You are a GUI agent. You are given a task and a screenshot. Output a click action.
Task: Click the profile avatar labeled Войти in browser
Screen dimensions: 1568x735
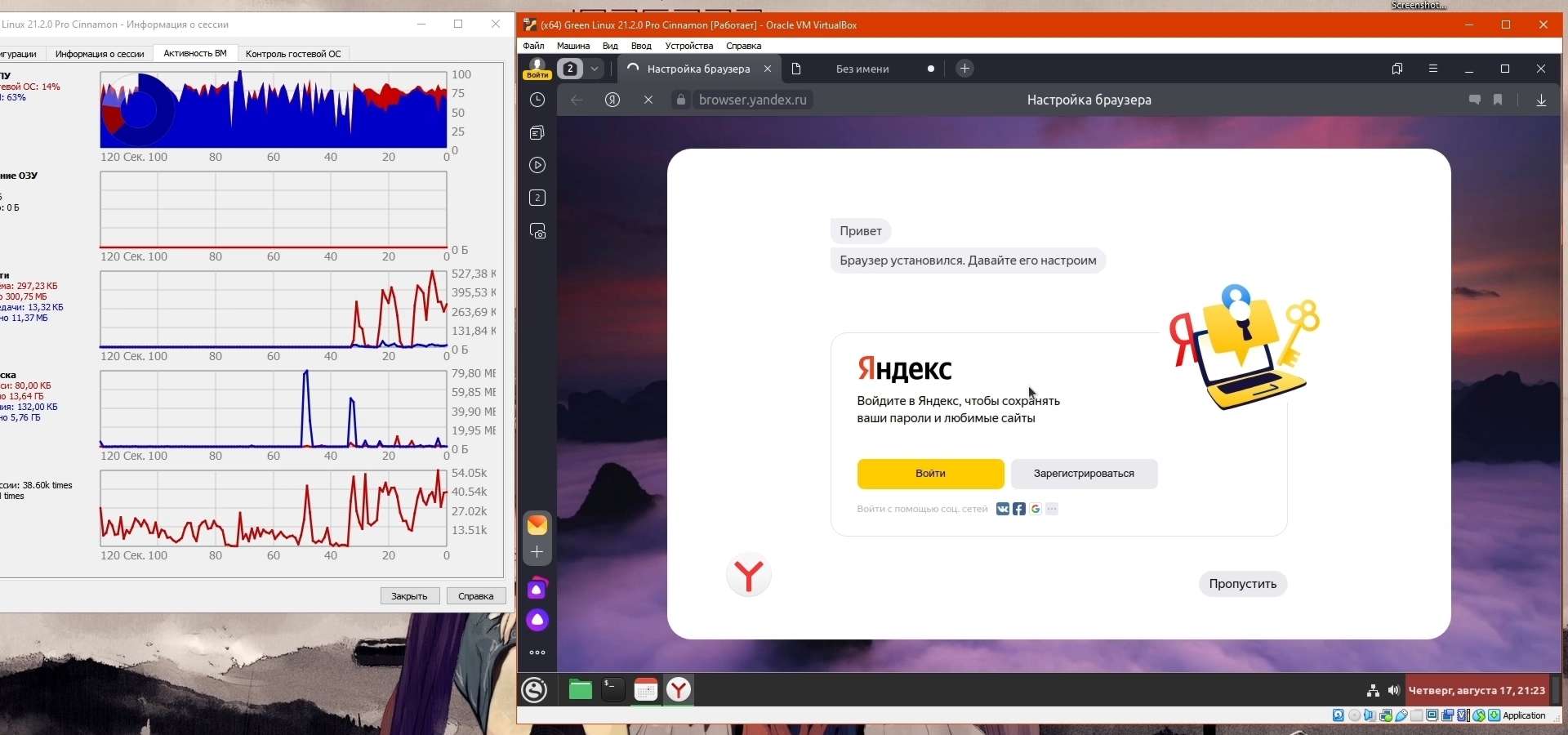click(537, 69)
